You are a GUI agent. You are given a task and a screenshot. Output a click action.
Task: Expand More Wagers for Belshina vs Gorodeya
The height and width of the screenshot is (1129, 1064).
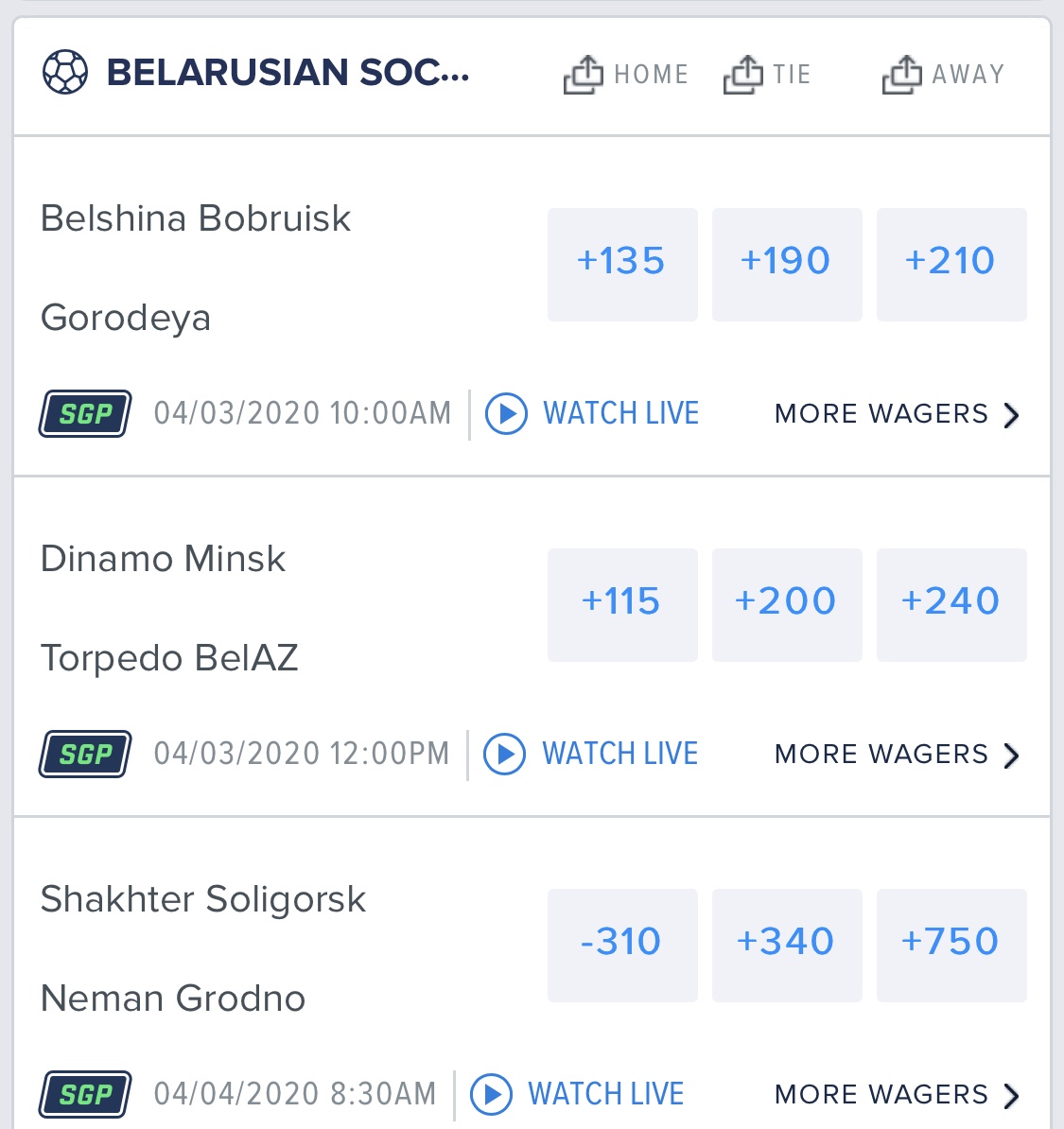point(896,414)
